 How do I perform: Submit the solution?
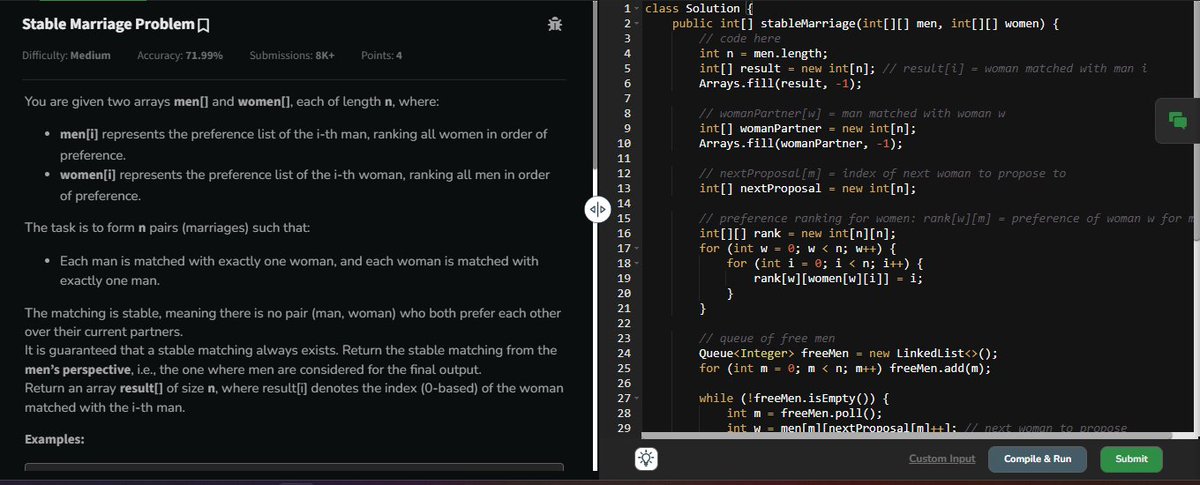click(x=1131, y=459)
